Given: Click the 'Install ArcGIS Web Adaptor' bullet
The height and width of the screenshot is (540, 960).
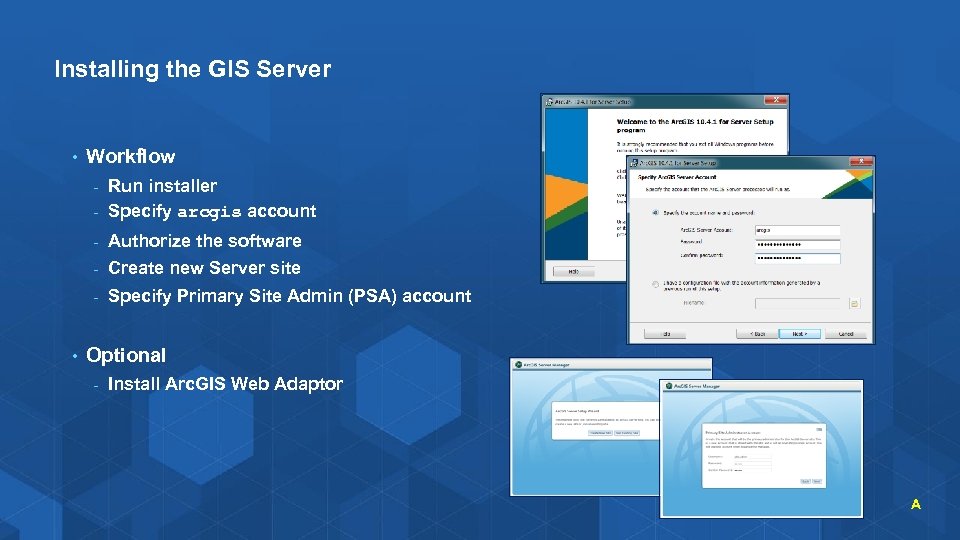Looking at the screenshot, I should [225, 384].
